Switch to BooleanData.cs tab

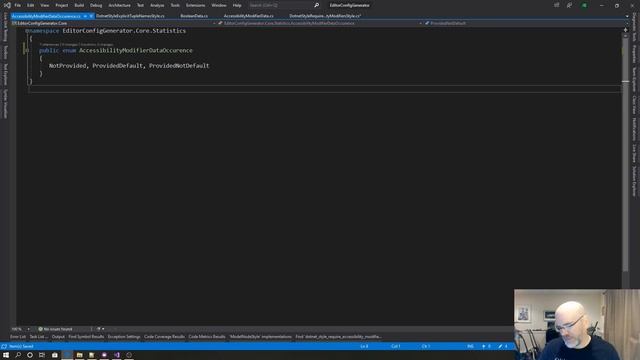pyautogui.click(x=194, y=16)
